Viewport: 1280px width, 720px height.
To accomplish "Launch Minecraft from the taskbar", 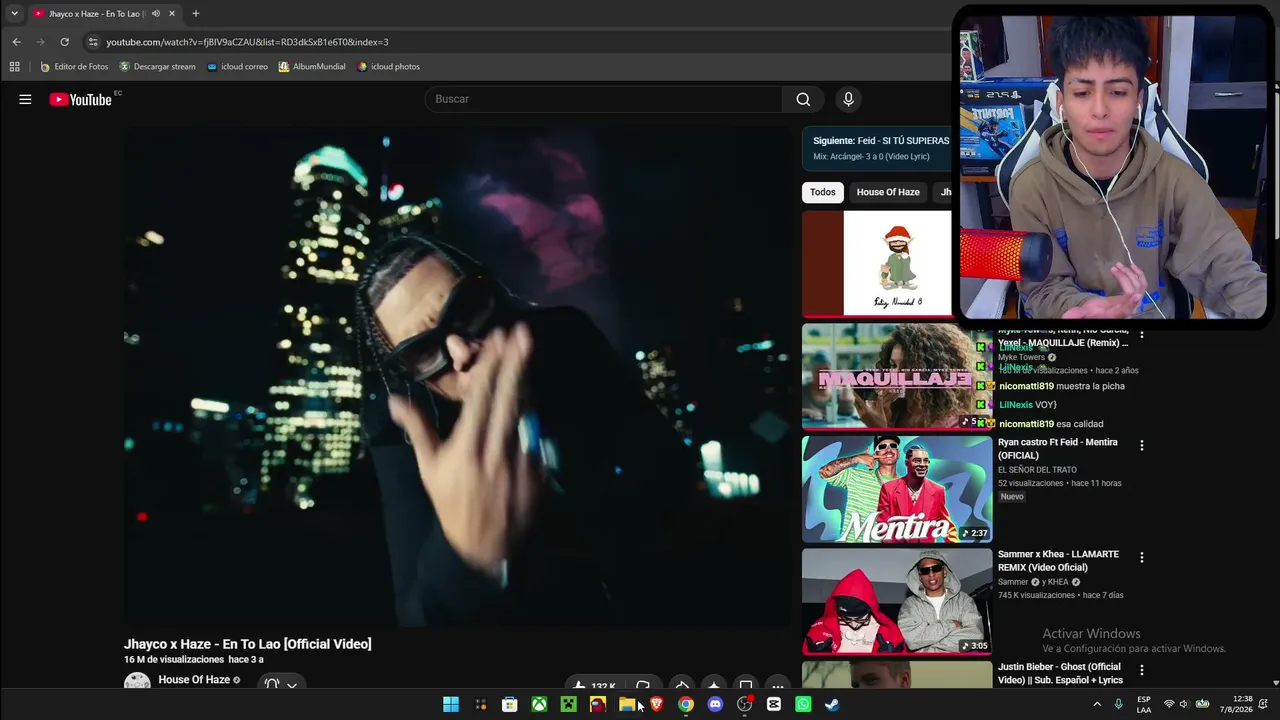I will pos(568,704).
